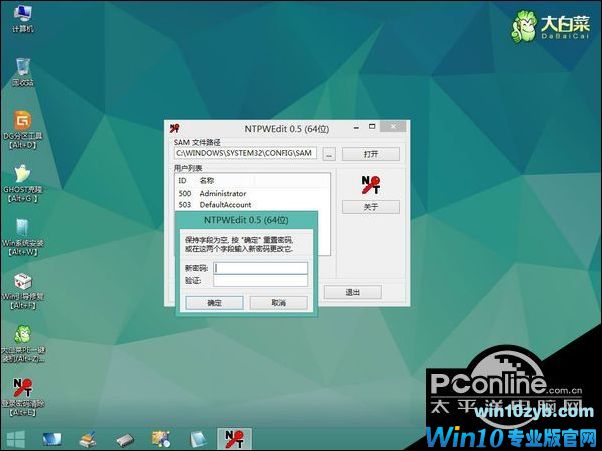
Task: Open the 计算机 desktop icon
Action: [x=23, y=19]
